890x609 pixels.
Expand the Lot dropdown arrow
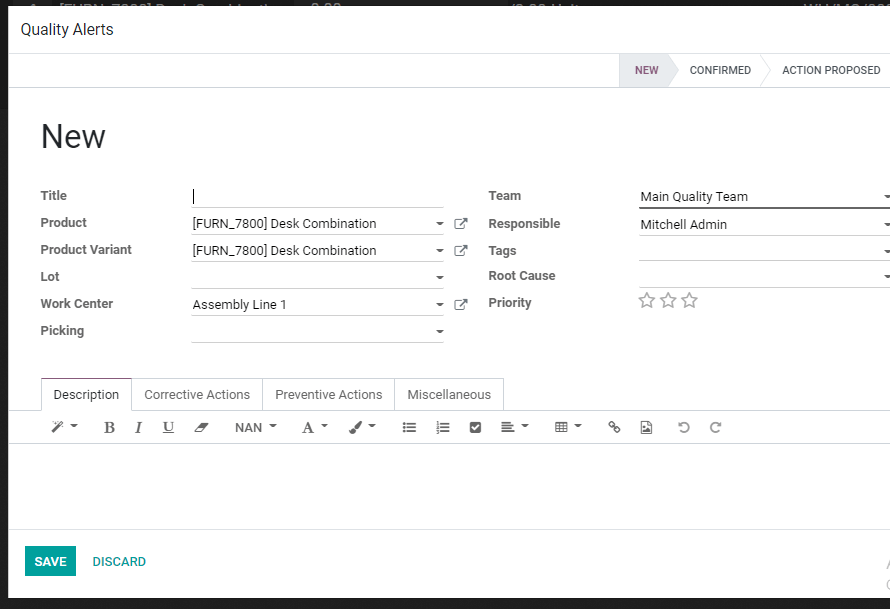[x=439, y=278]
